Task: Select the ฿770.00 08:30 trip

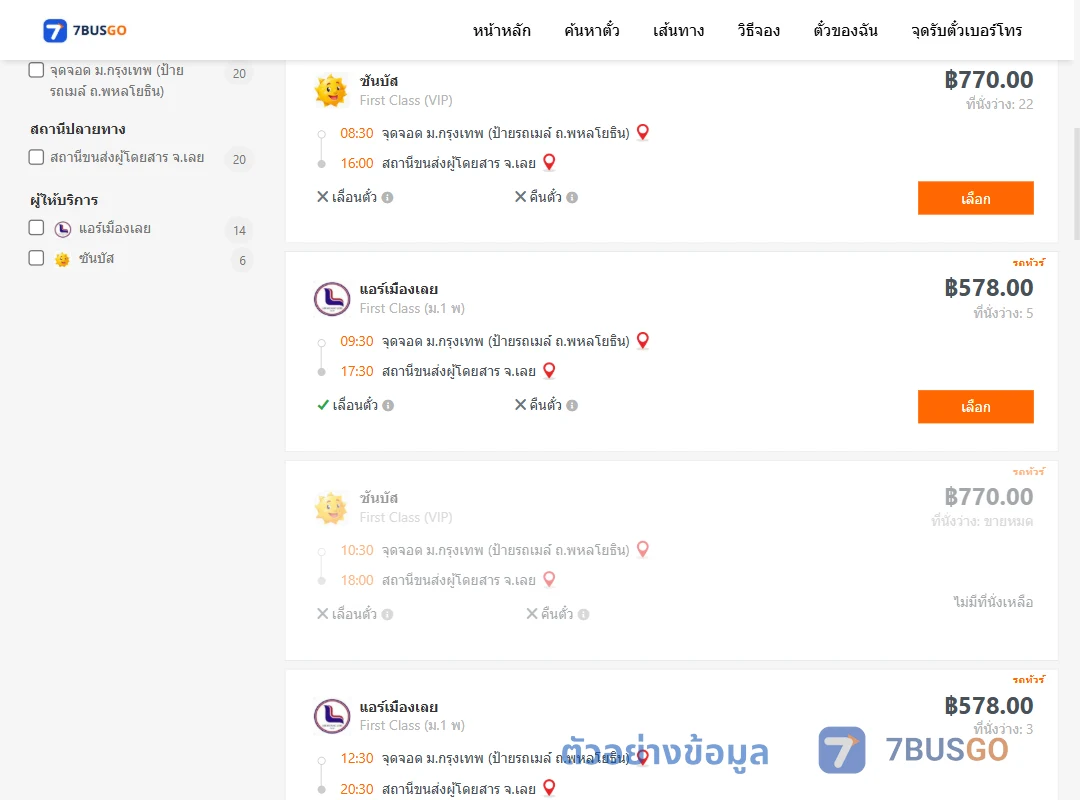Action: 975,198
